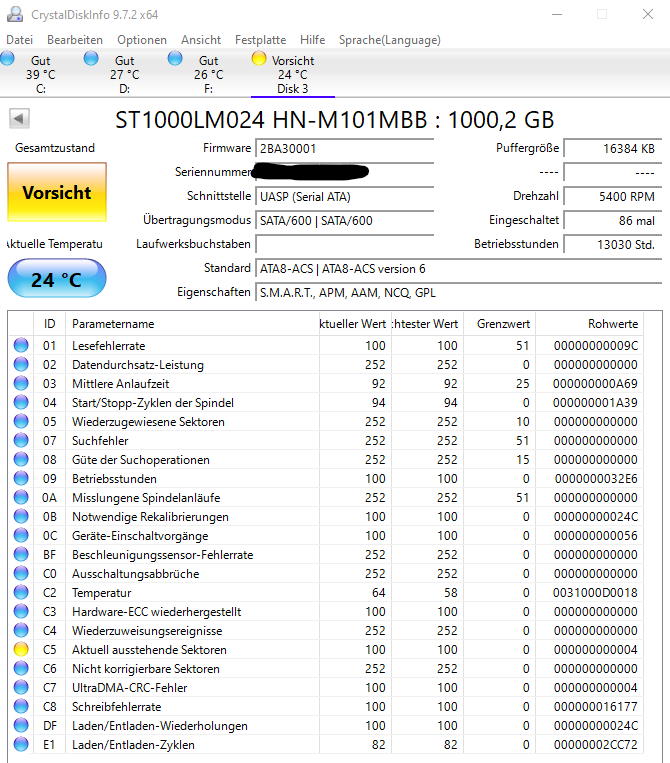Image resolution: width=670 pixels, height=763 pixels.
Task: Click the Schnittstelle field UASP (Serial ATA)
Action: click(344, 197)
